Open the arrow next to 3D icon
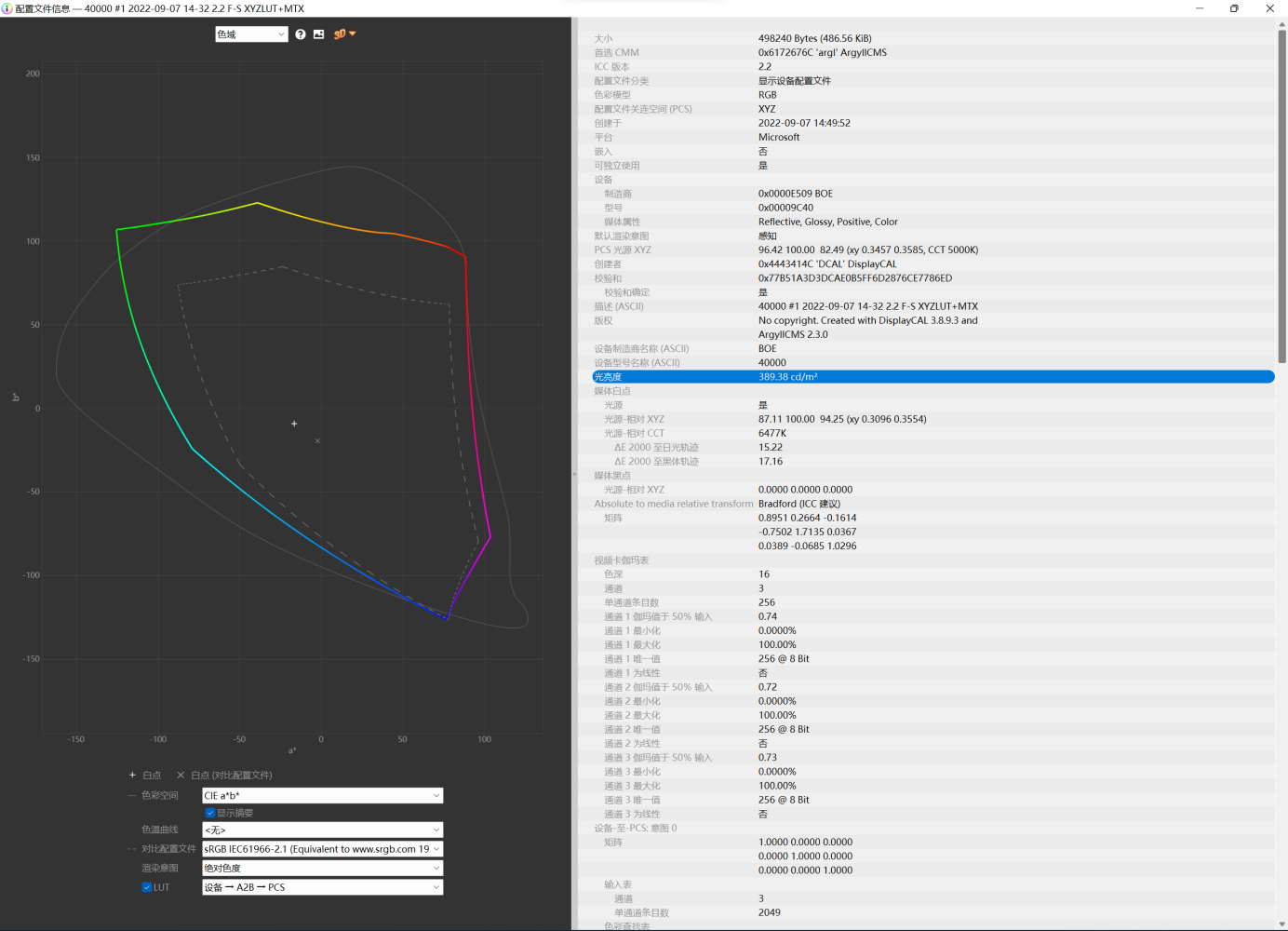Image resolution: width=1288 pixels, height=931 pixels. [x=353, y=34]
